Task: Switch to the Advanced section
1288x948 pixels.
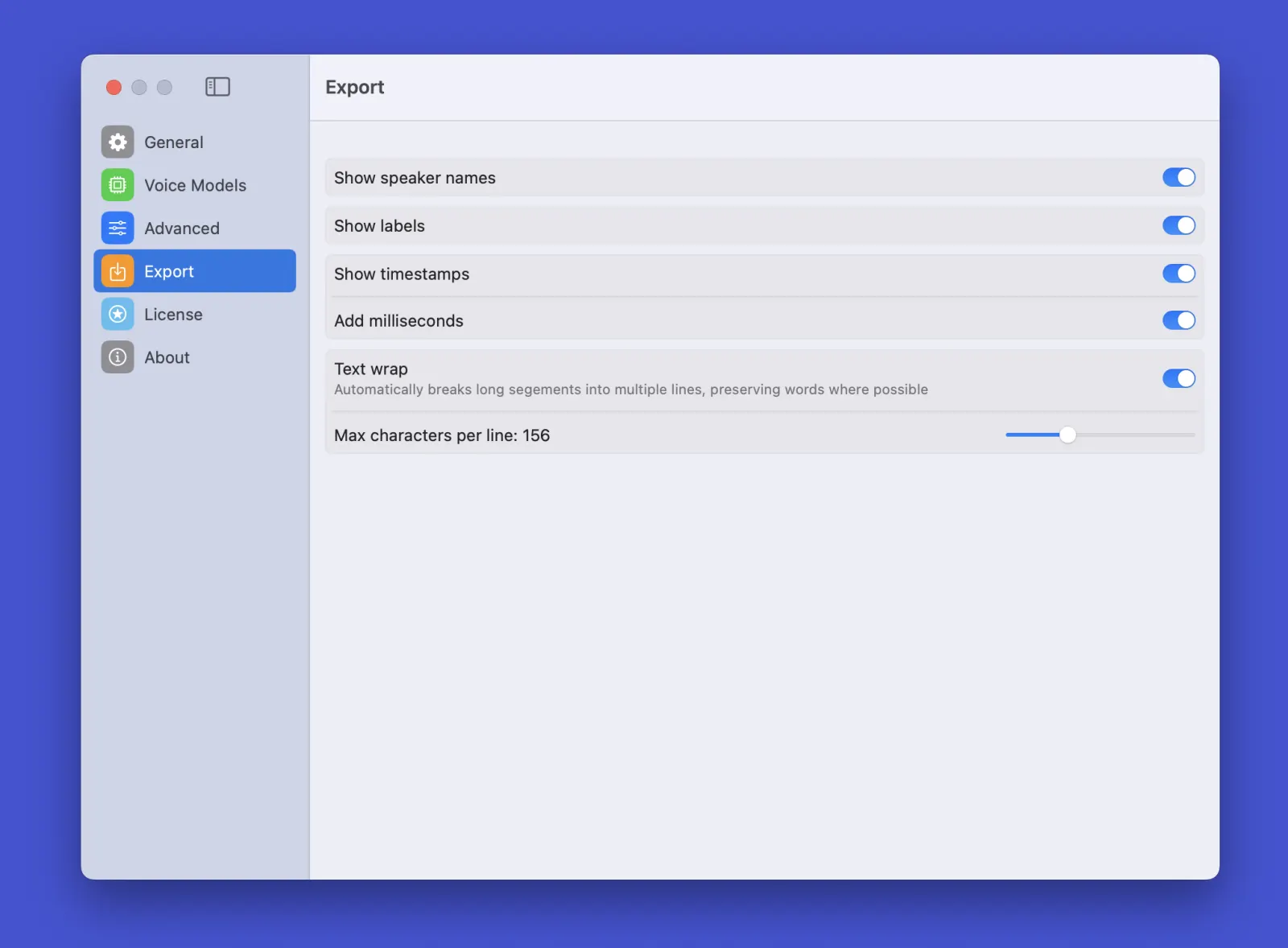Action: click(x=195, y=229)
